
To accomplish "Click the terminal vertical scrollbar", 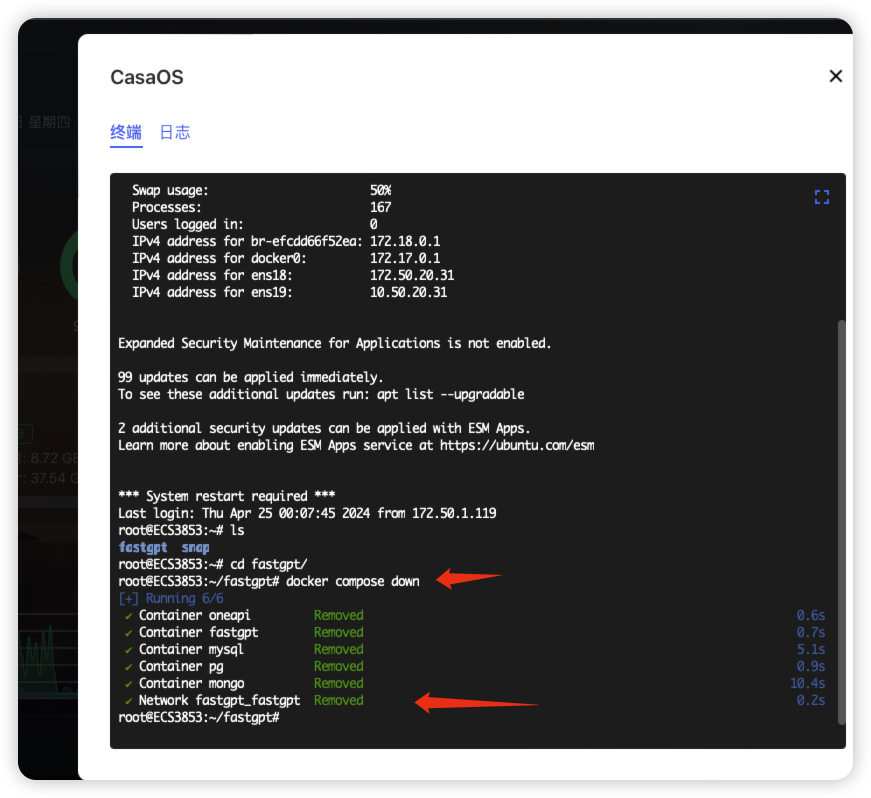I will (x=841, y=522).
